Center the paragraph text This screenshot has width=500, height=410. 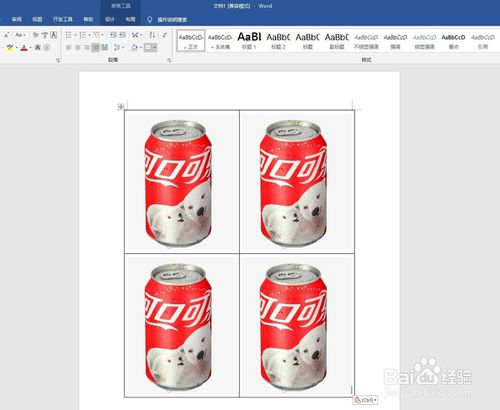(x=78, y=48)
